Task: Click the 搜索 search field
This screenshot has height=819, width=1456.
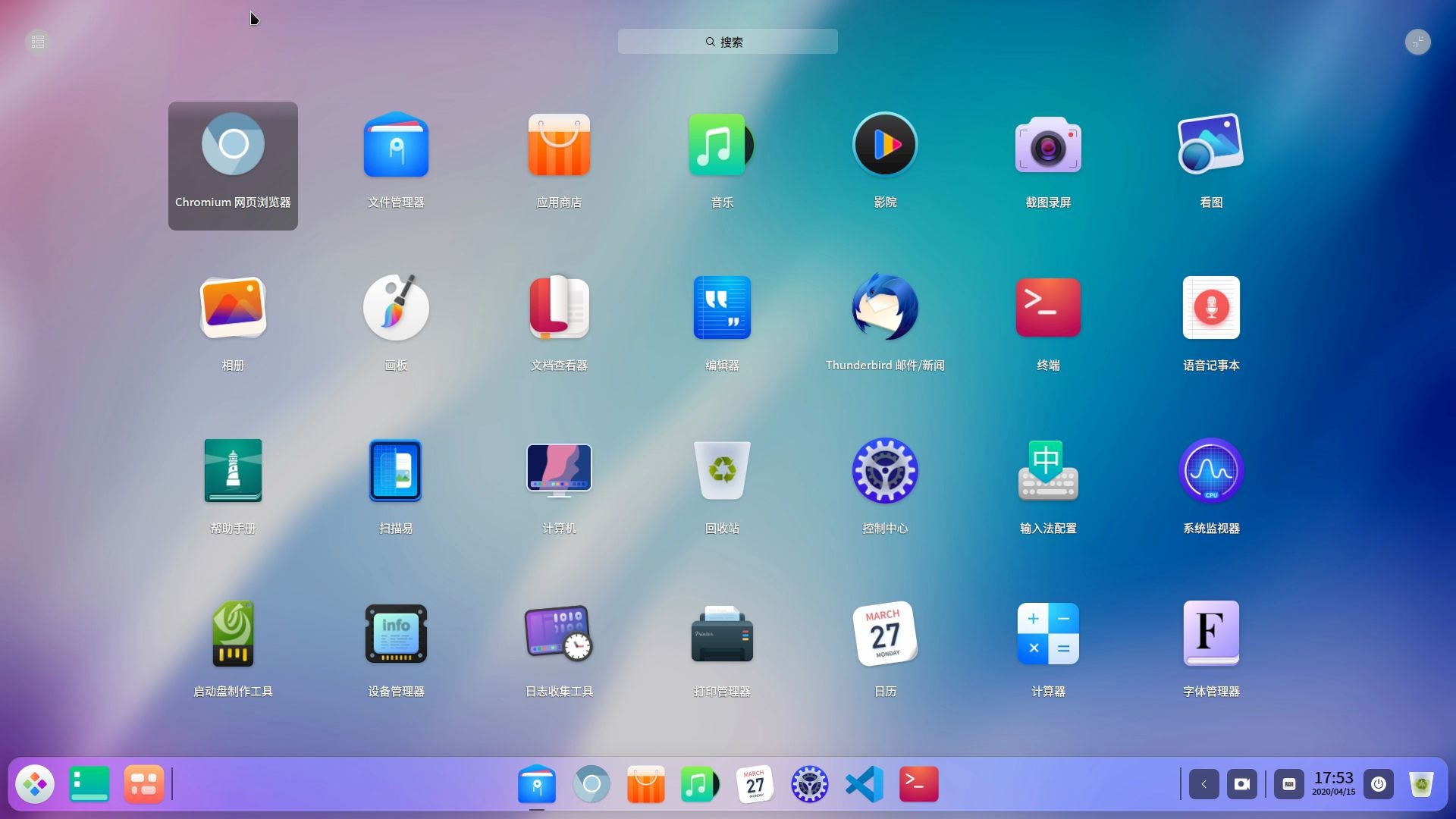Action: point(727,42)
